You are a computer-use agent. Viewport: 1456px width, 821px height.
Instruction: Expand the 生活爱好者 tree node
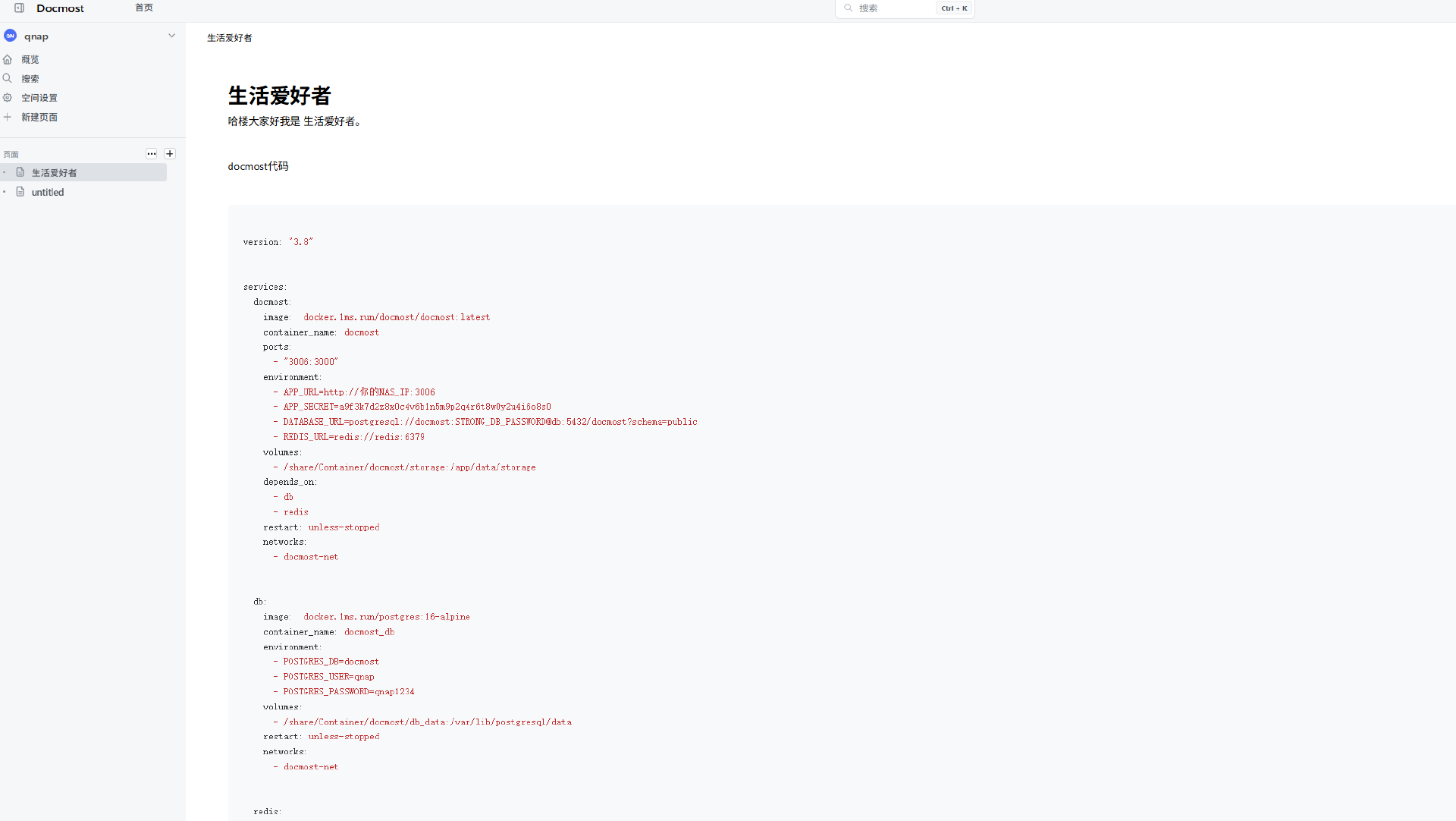[x=5, y=172]
